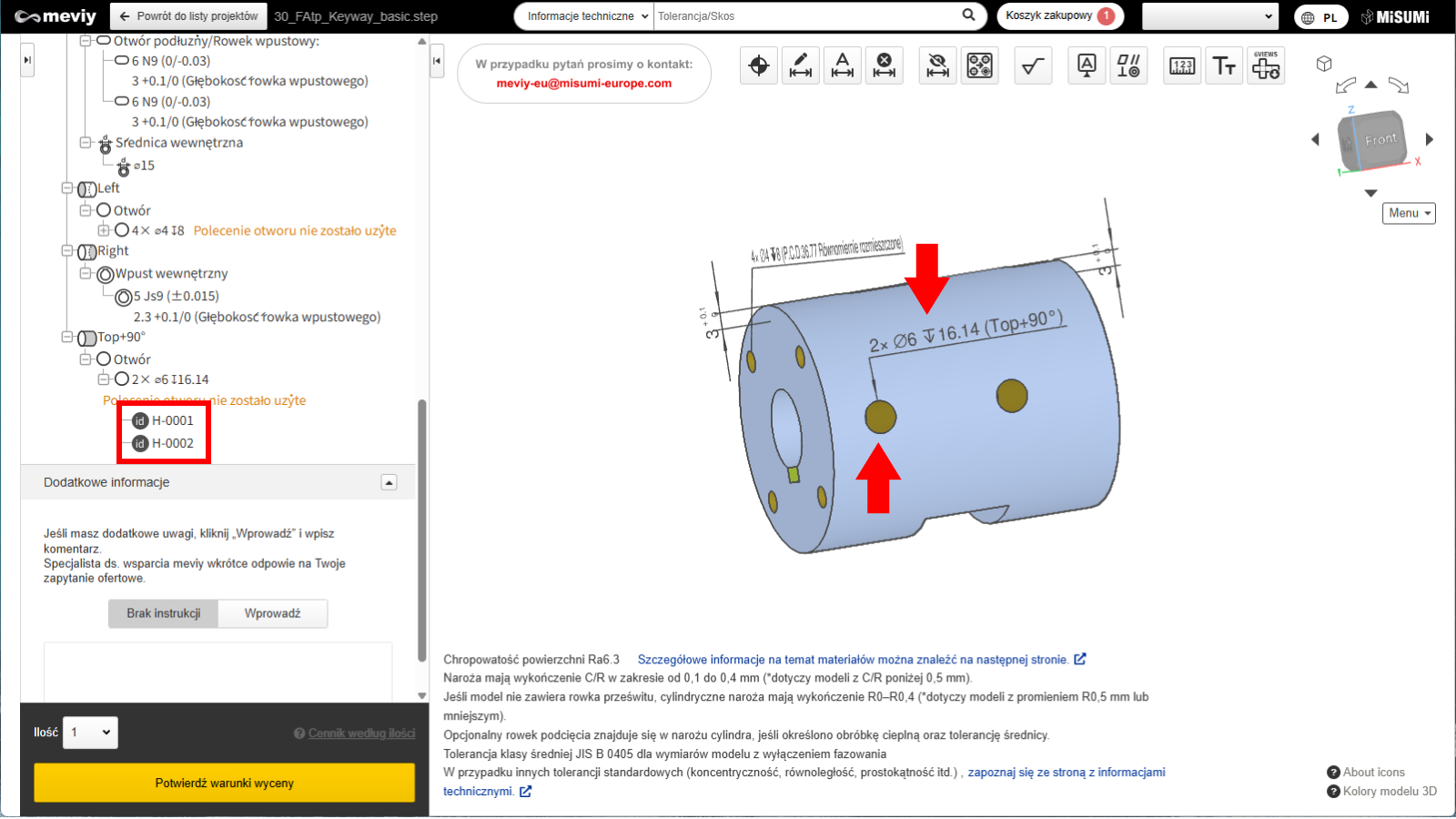Screen dimensions: 1456x819
Task: Click the hole pattern recognition icon
Action: tap(980, 66)
